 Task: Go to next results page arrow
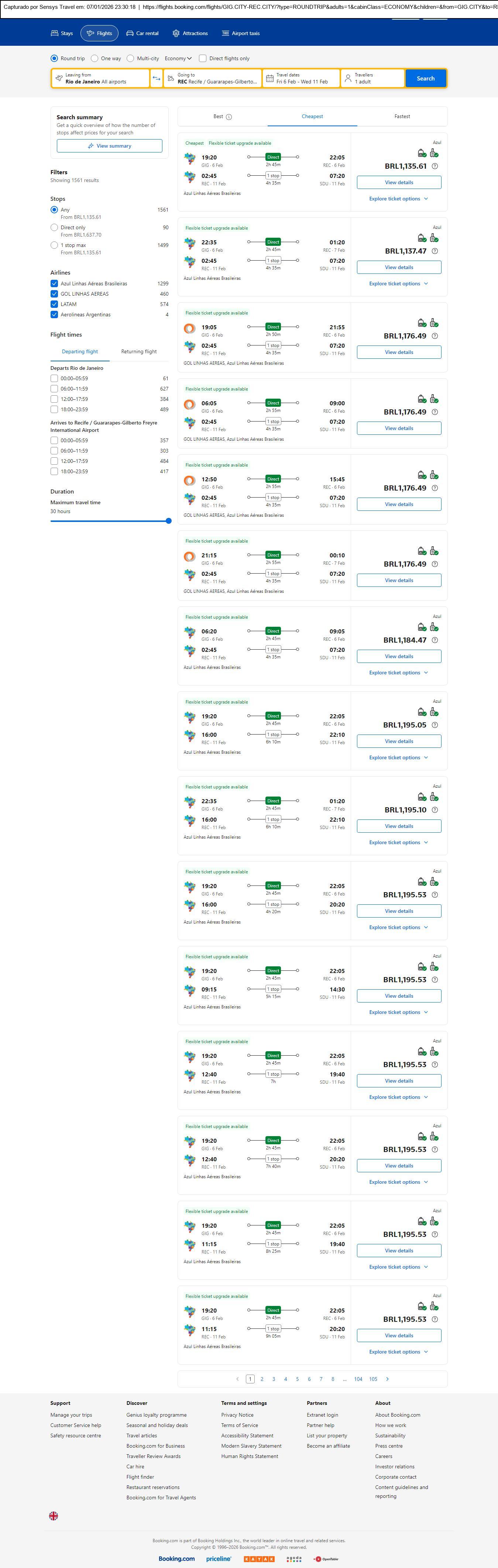coord(387,1379)
